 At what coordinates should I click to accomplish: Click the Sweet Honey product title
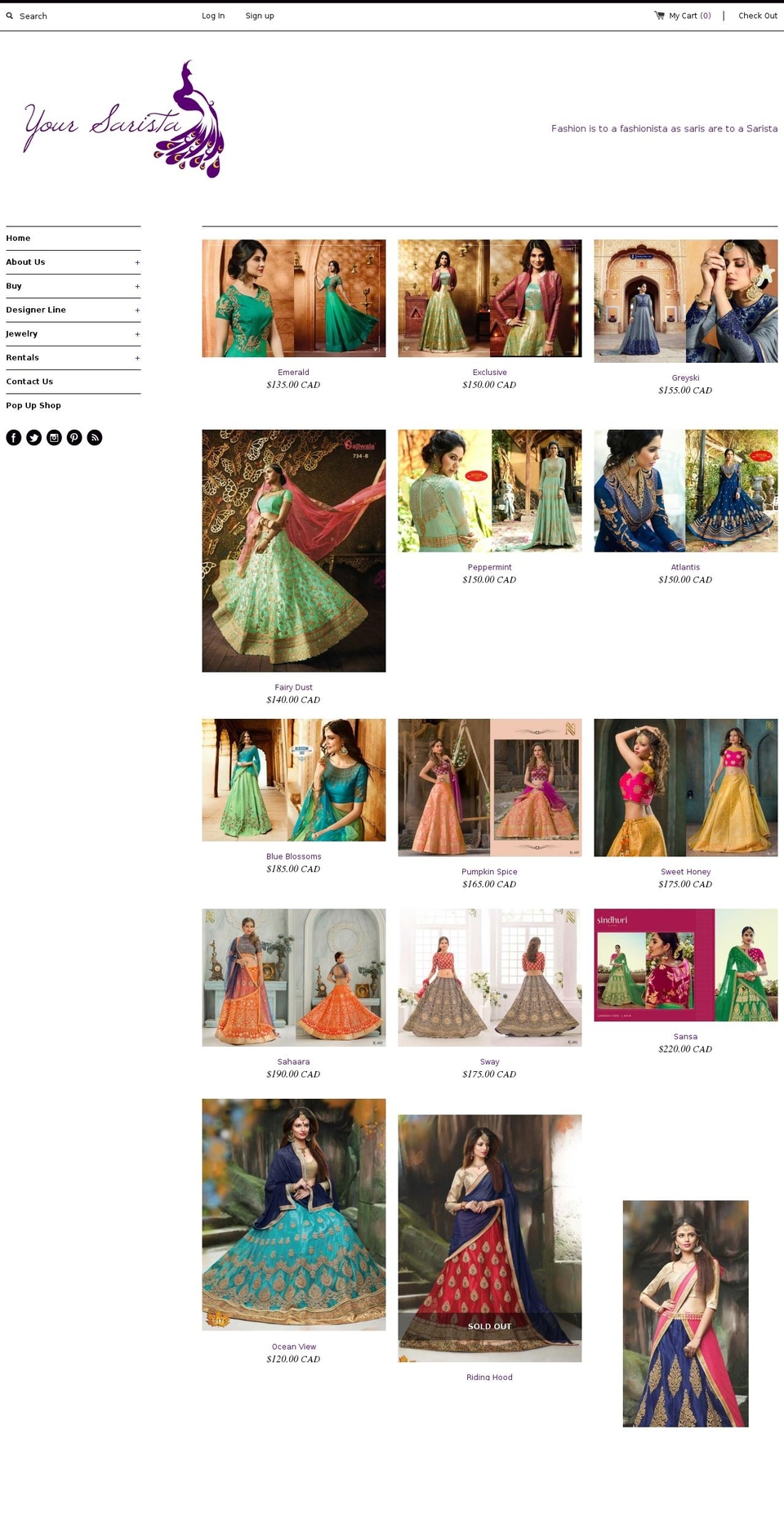[686, 873]
